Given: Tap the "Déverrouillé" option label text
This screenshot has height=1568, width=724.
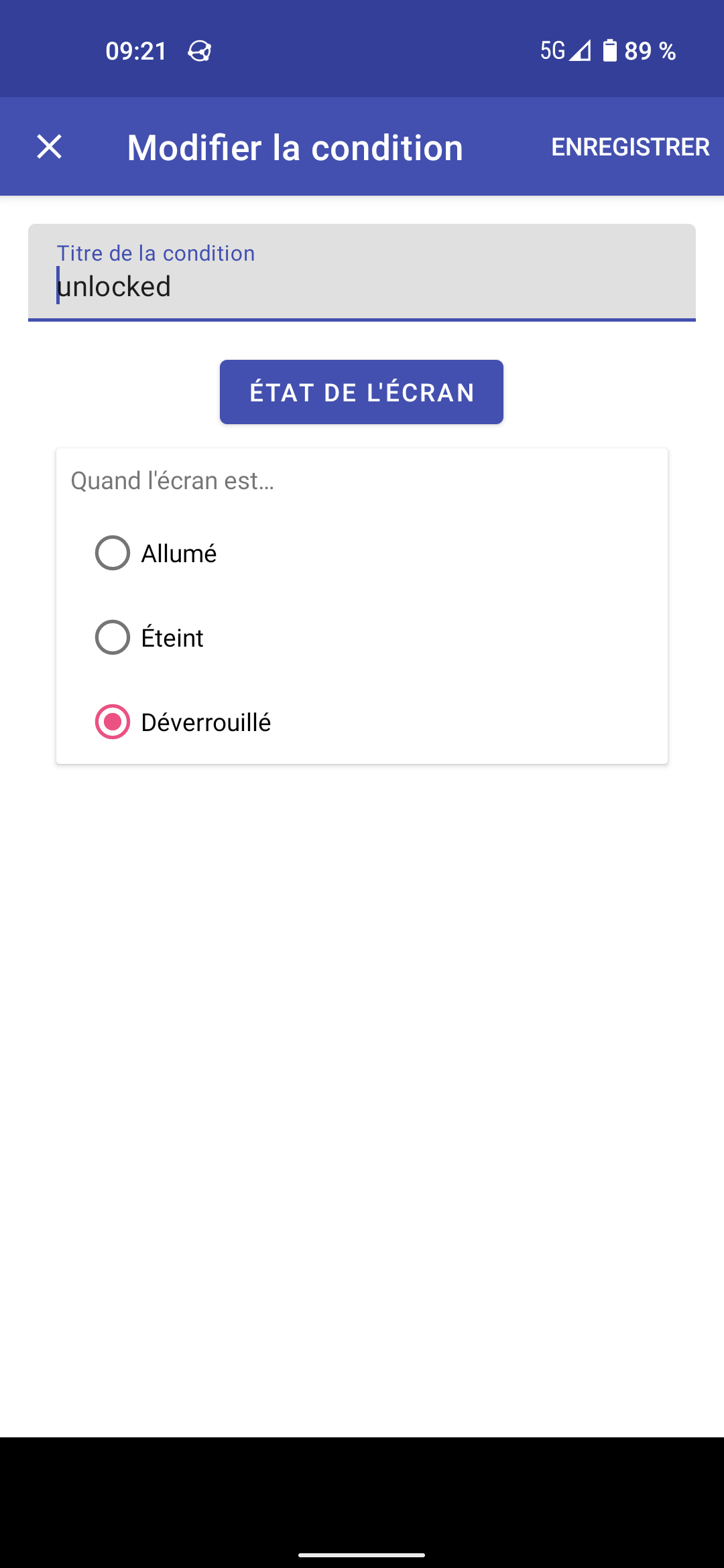Looking at the screenshot, I should click(206, 722).
